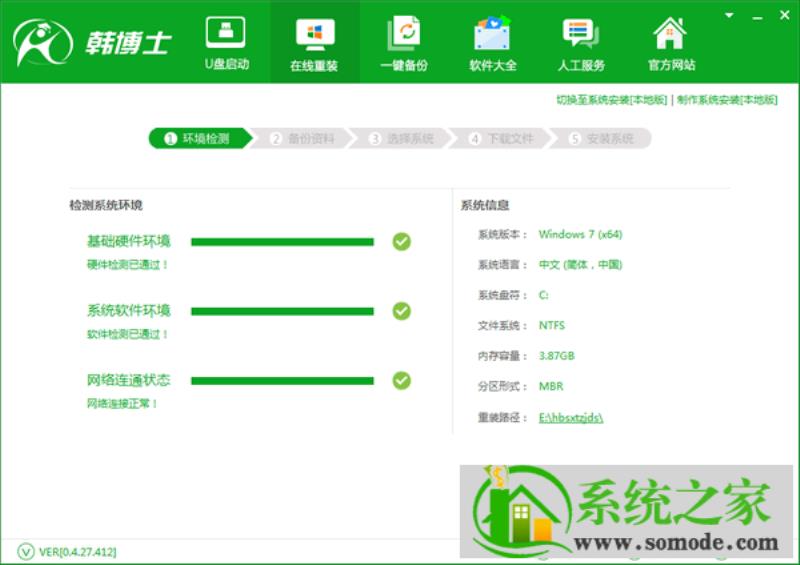This screenshot has width=800, height=565.
Task: Open the title bar dropdown menu arrow
Action: pos(729,15)
